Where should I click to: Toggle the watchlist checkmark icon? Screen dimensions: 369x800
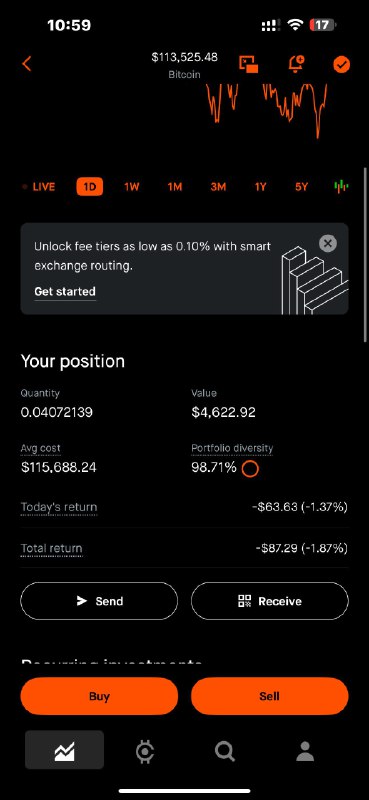coord(341,64)
